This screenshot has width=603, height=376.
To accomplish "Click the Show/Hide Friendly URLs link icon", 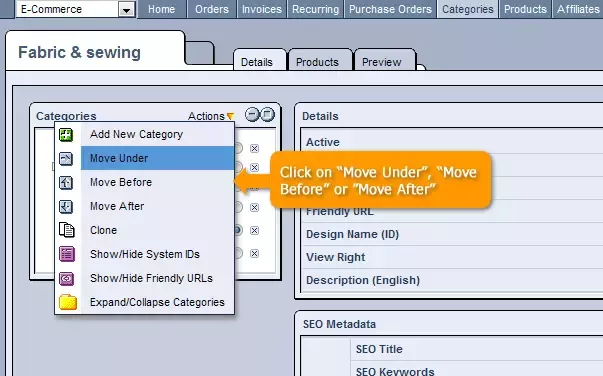I will pos(67,278).
